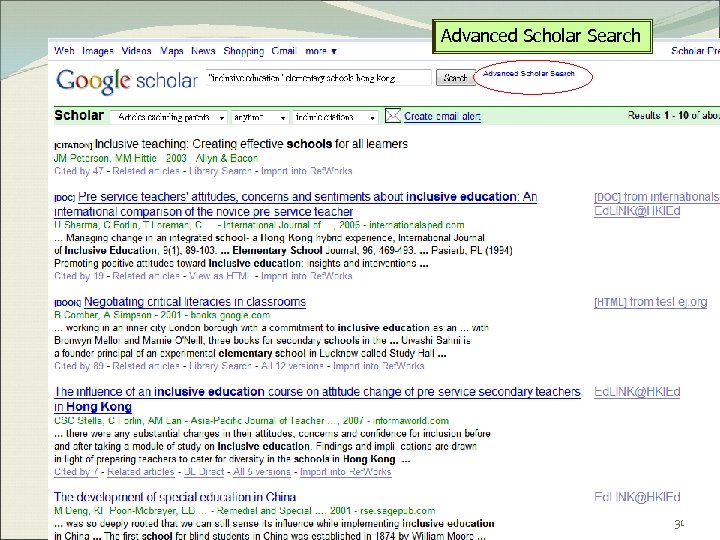Open 'All 5 versions' link
The height and width of the screenshot is (540, 720).
[262, 472]
